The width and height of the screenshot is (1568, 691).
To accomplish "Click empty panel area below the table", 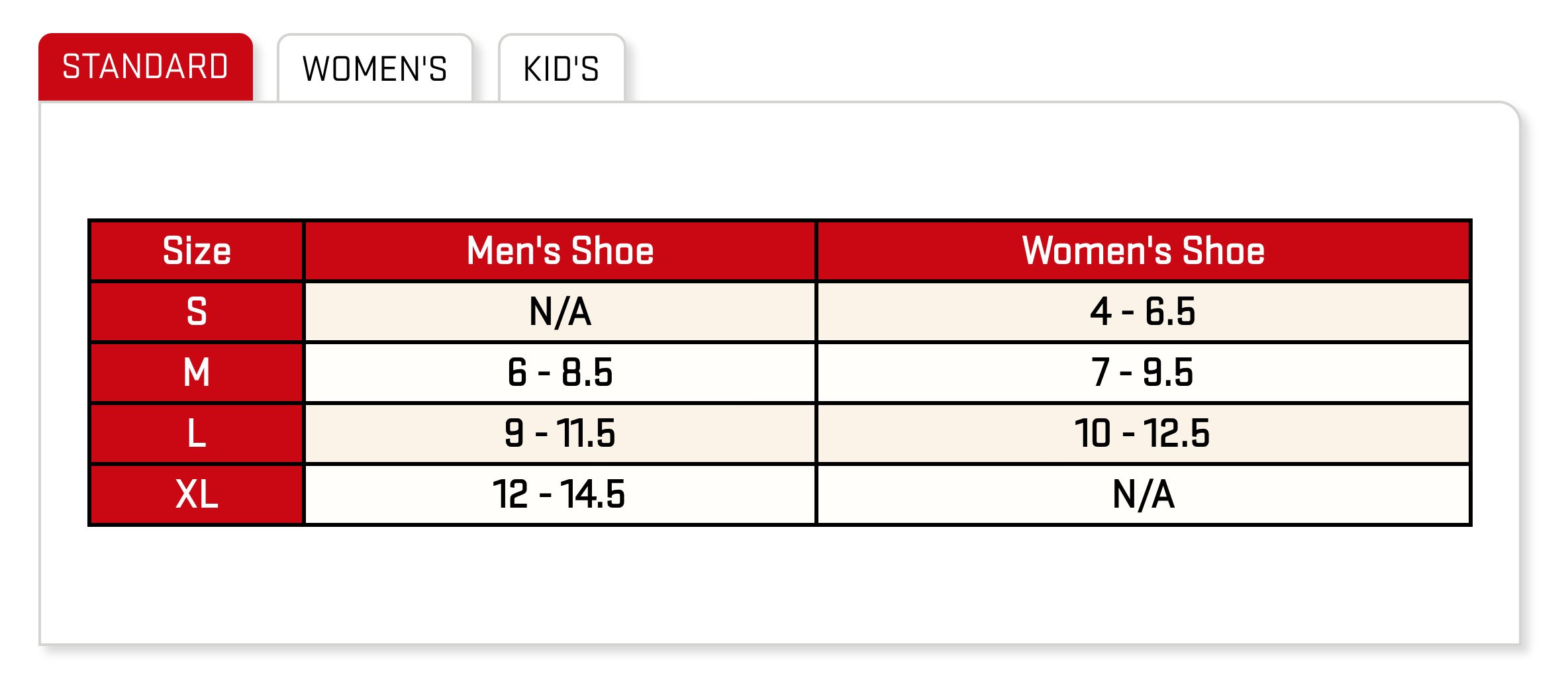I will (x=779, y=584).
